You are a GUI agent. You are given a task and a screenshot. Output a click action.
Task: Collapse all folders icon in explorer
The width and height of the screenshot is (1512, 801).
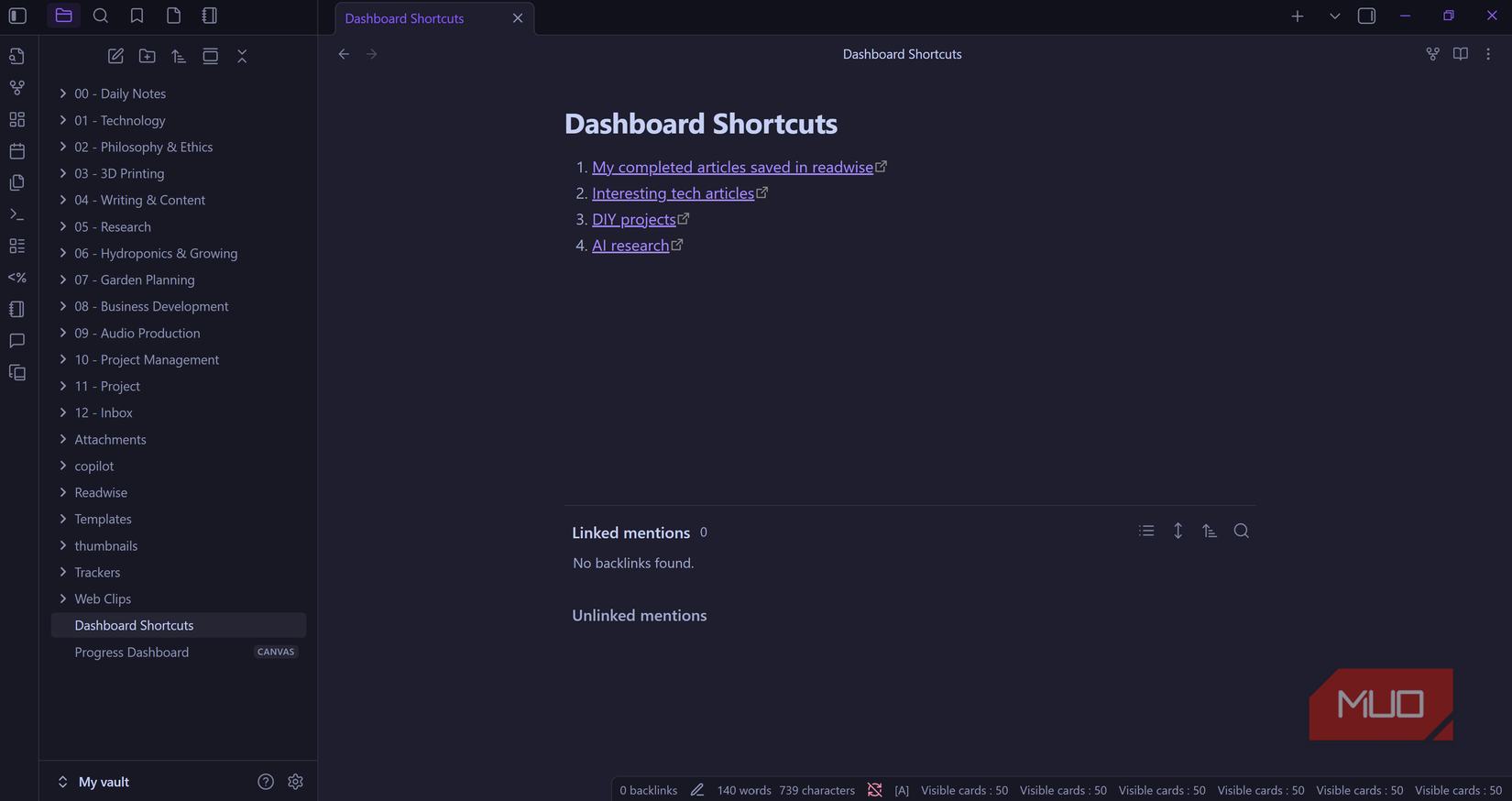pyautogui.click(x=242, y=56)
